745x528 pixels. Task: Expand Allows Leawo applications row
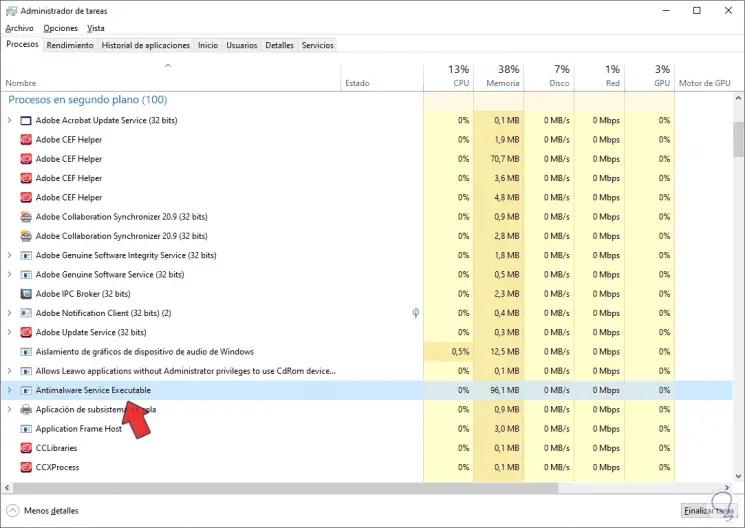click(x=9, y=371)
